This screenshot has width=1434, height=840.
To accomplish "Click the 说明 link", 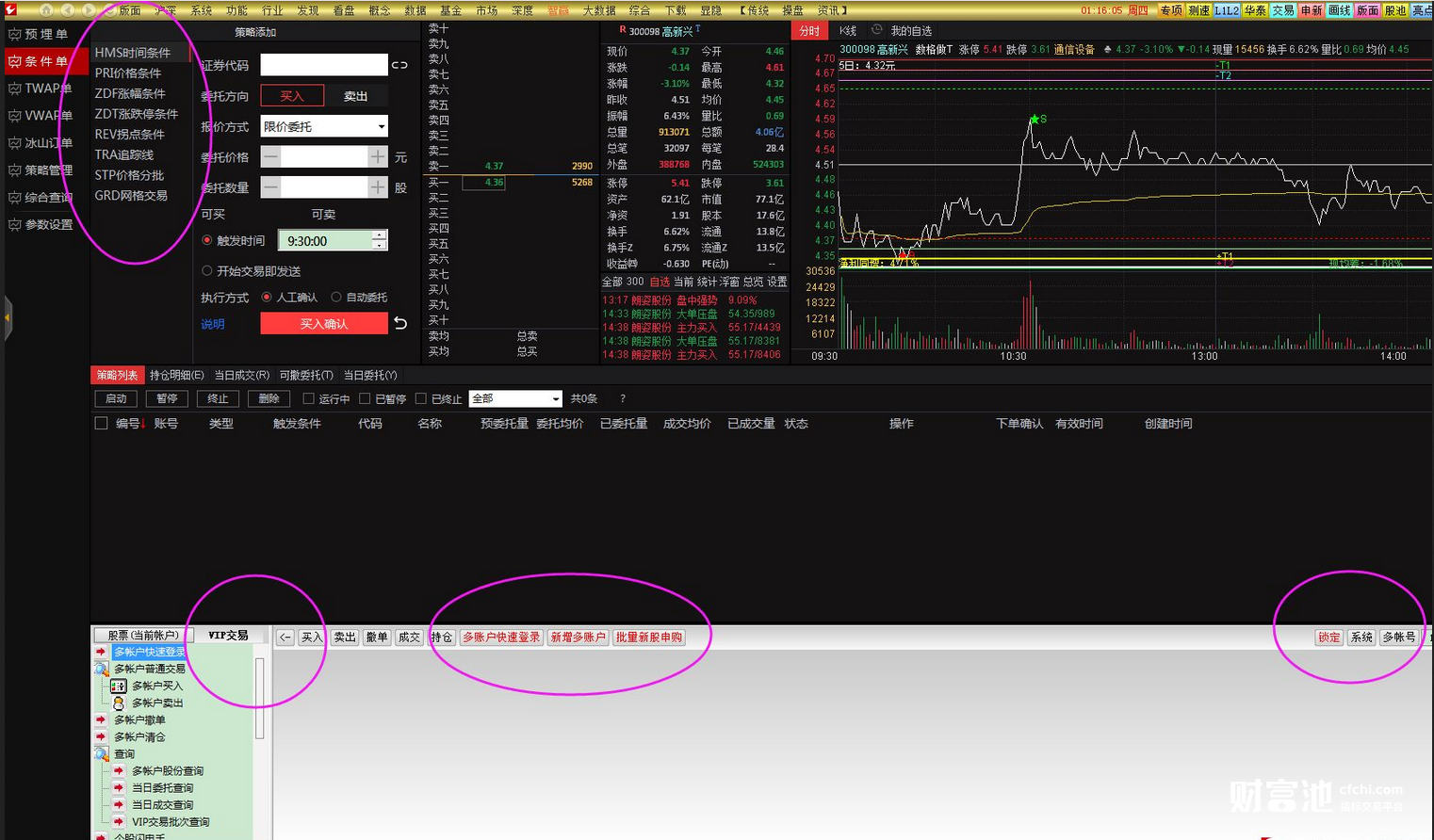I will coord(213,325).
